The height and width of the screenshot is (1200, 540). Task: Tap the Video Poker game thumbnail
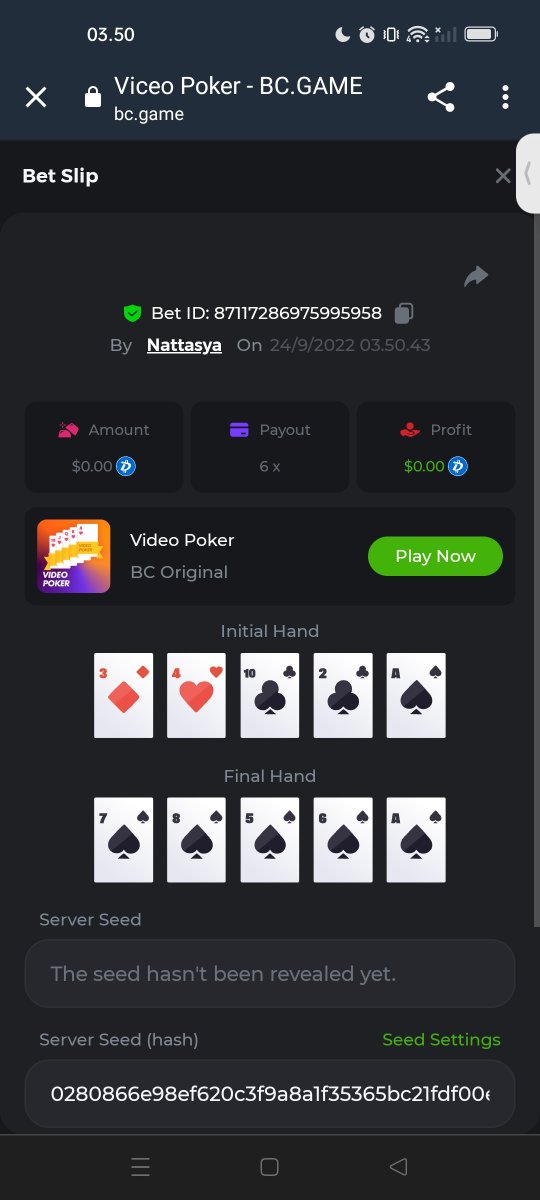click(74, 556)
